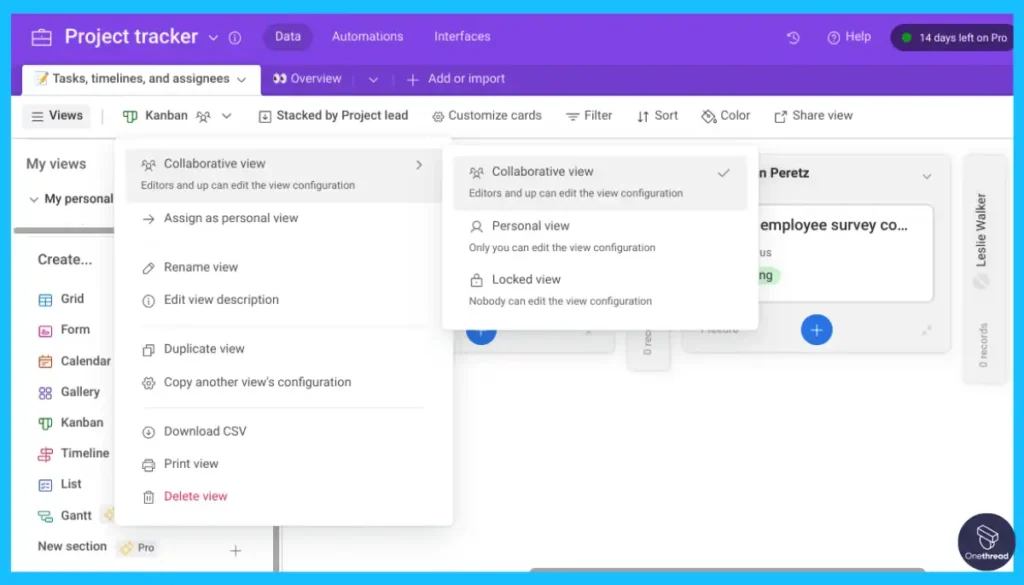Collapse the My personal views section
Image resolution: width=1024 pixels, height=585 pixels.
tap(33, 199)
